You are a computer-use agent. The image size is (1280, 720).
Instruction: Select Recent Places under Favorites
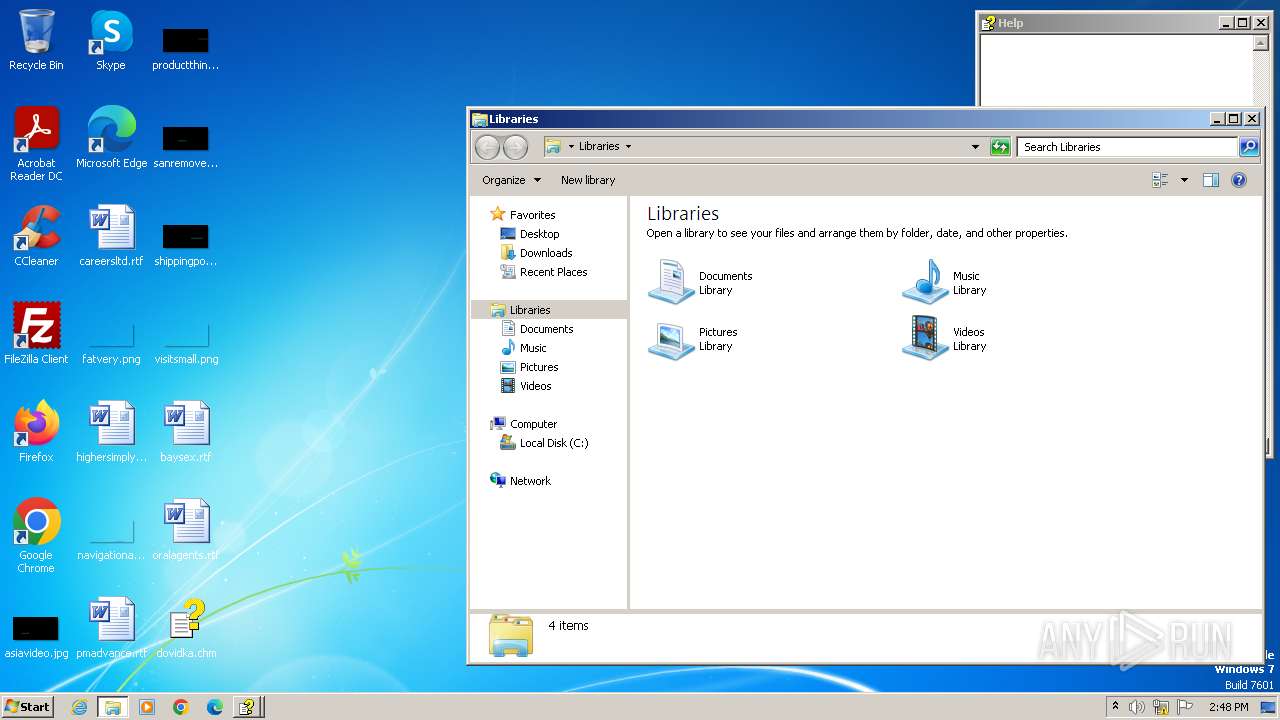[x=553, y=272]
